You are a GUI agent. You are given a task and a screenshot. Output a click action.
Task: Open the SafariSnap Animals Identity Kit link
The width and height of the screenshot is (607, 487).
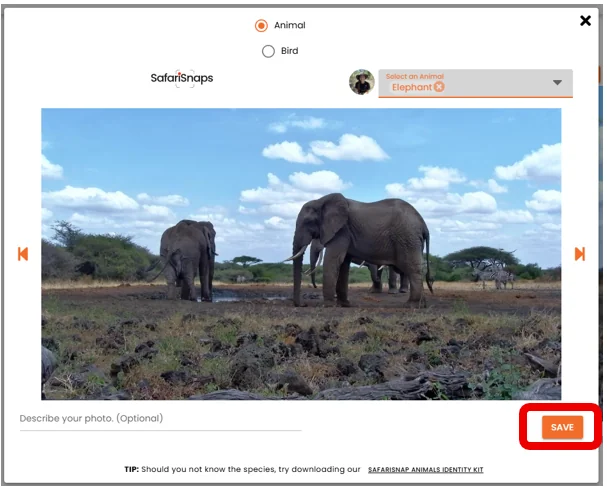pos(425,470)
